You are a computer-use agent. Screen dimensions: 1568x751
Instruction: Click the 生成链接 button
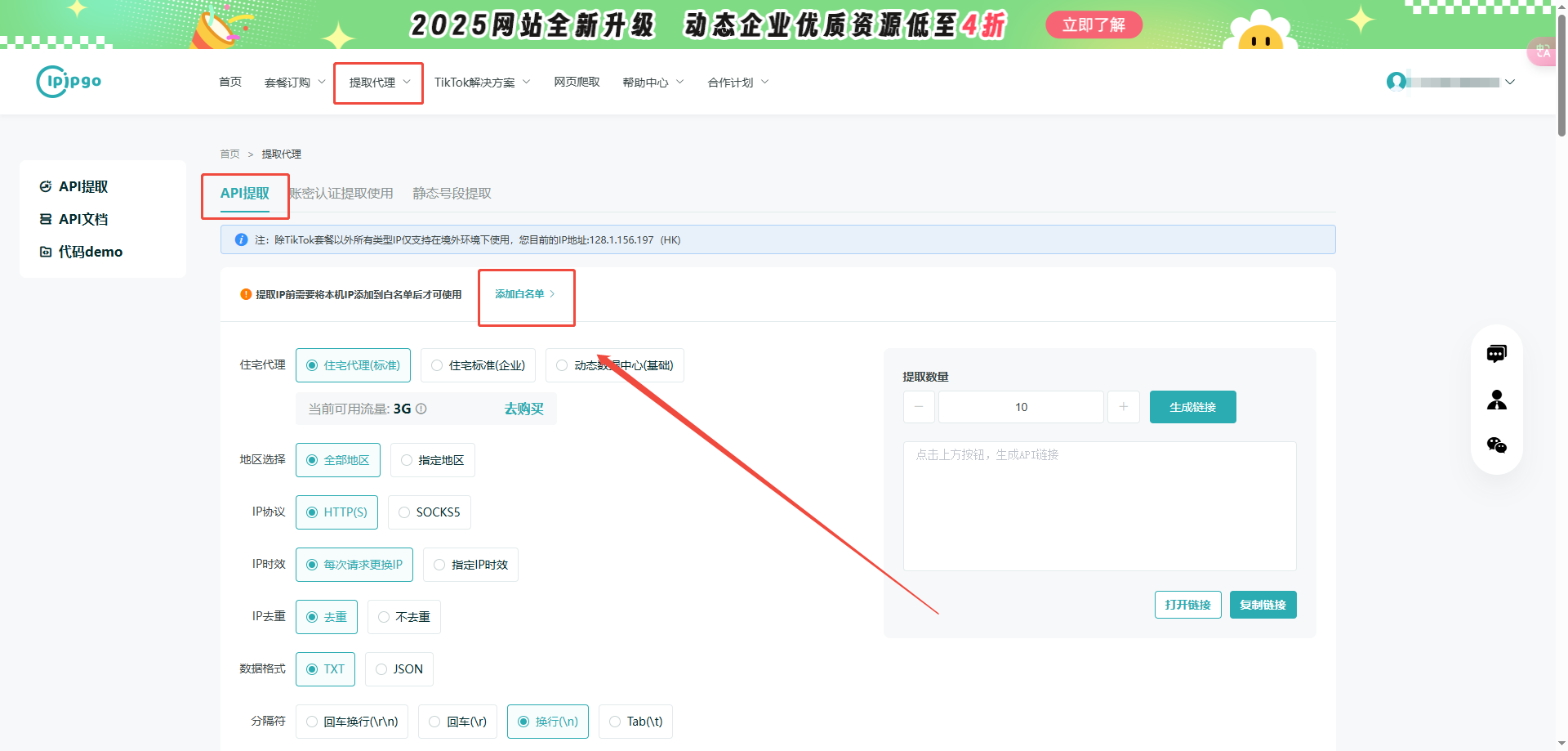[x=1192, y=407]
